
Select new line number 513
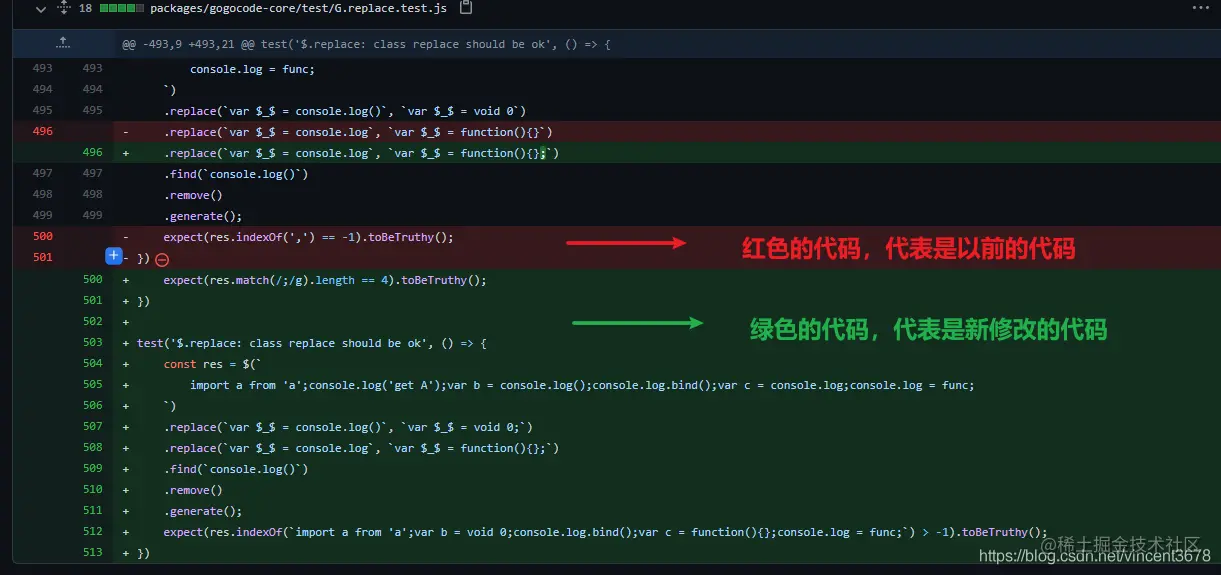pos(93,553)
